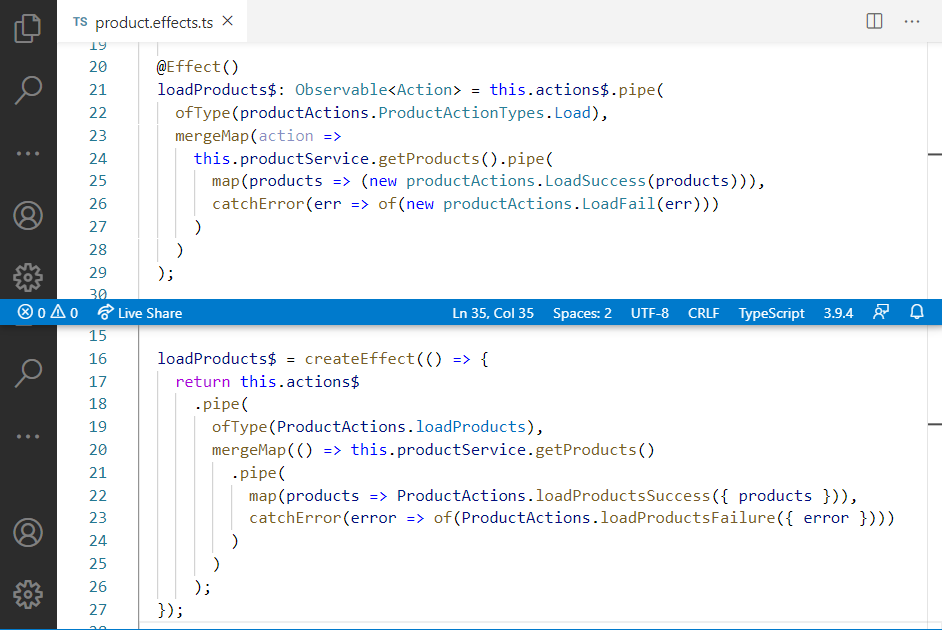Change end of line sequence CRLF
The image size is (942, 630).
[x=703, y=313]
